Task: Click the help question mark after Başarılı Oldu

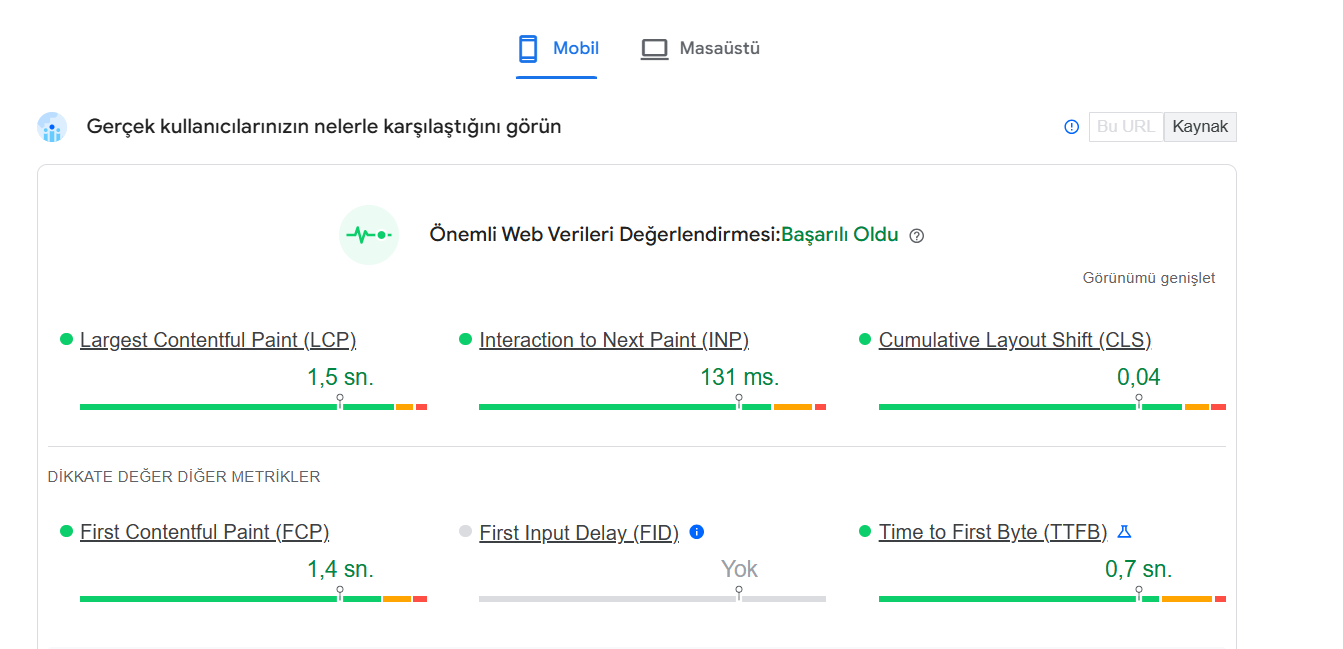Action: pyautogui.click(x=916, y=236)
